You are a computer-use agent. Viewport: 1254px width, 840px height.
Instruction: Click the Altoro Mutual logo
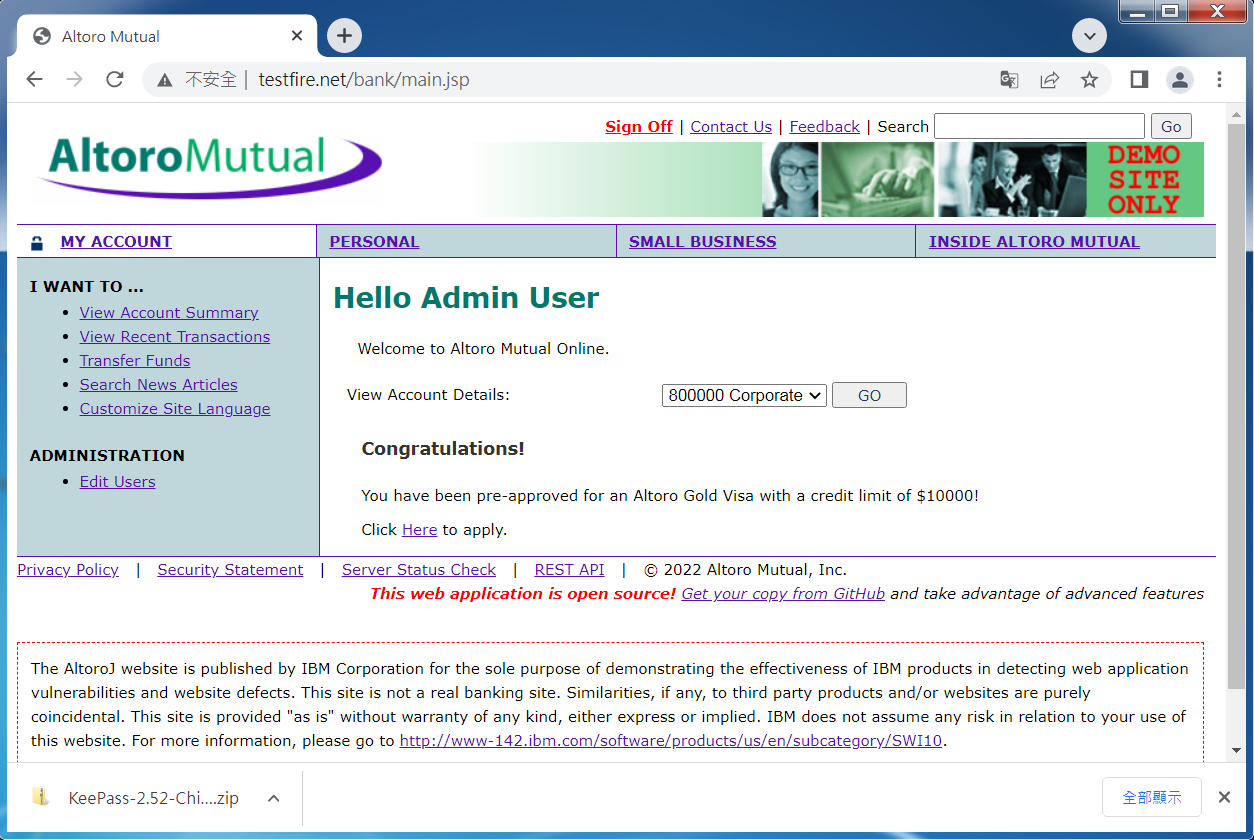tap(209, 167)
